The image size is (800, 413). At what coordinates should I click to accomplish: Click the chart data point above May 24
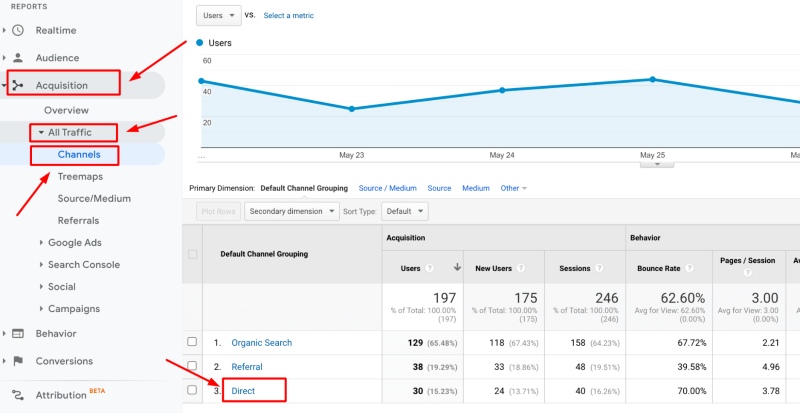(x=502, y=90)
